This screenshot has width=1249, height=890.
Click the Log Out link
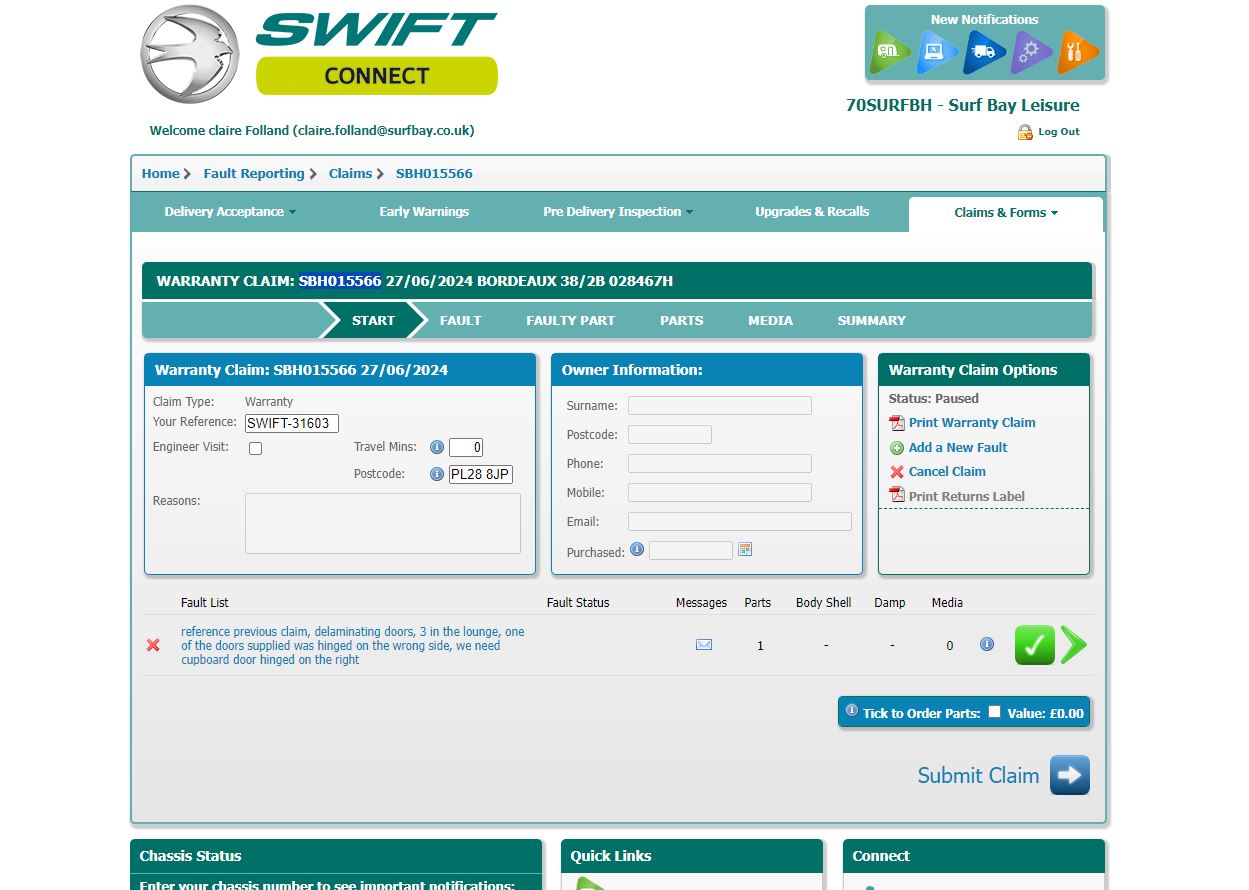click(x=1059, y=132)
